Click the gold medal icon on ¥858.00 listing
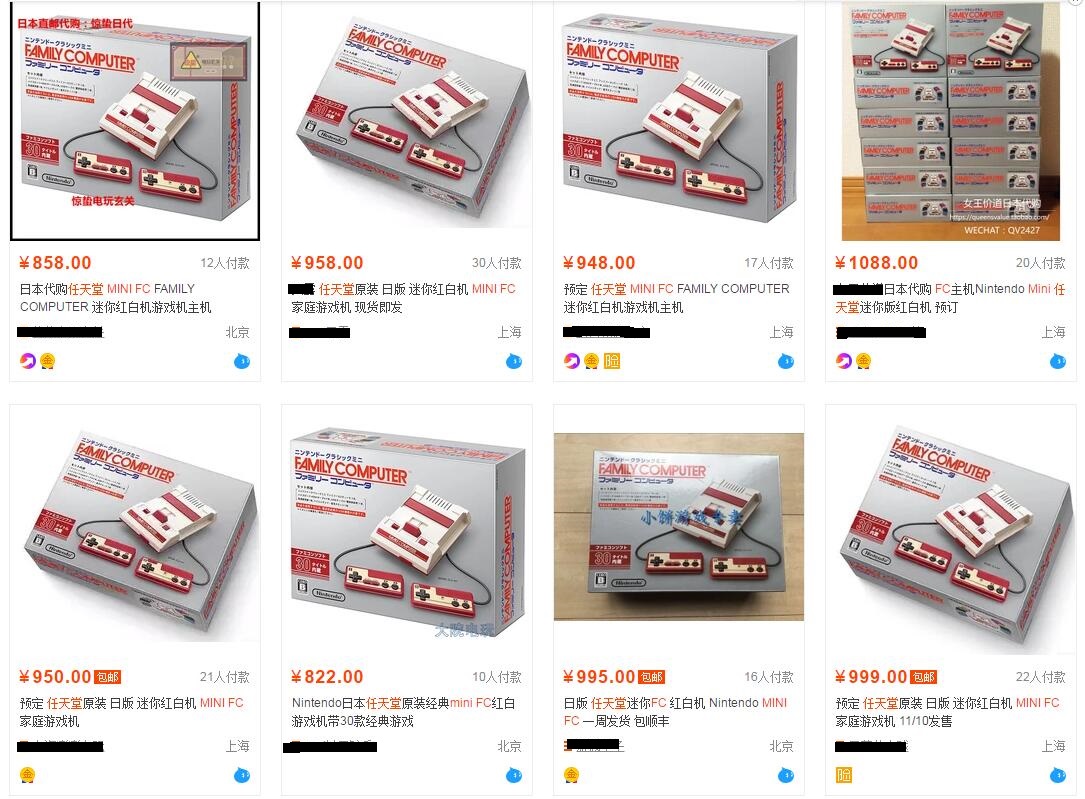 point(47,360)
